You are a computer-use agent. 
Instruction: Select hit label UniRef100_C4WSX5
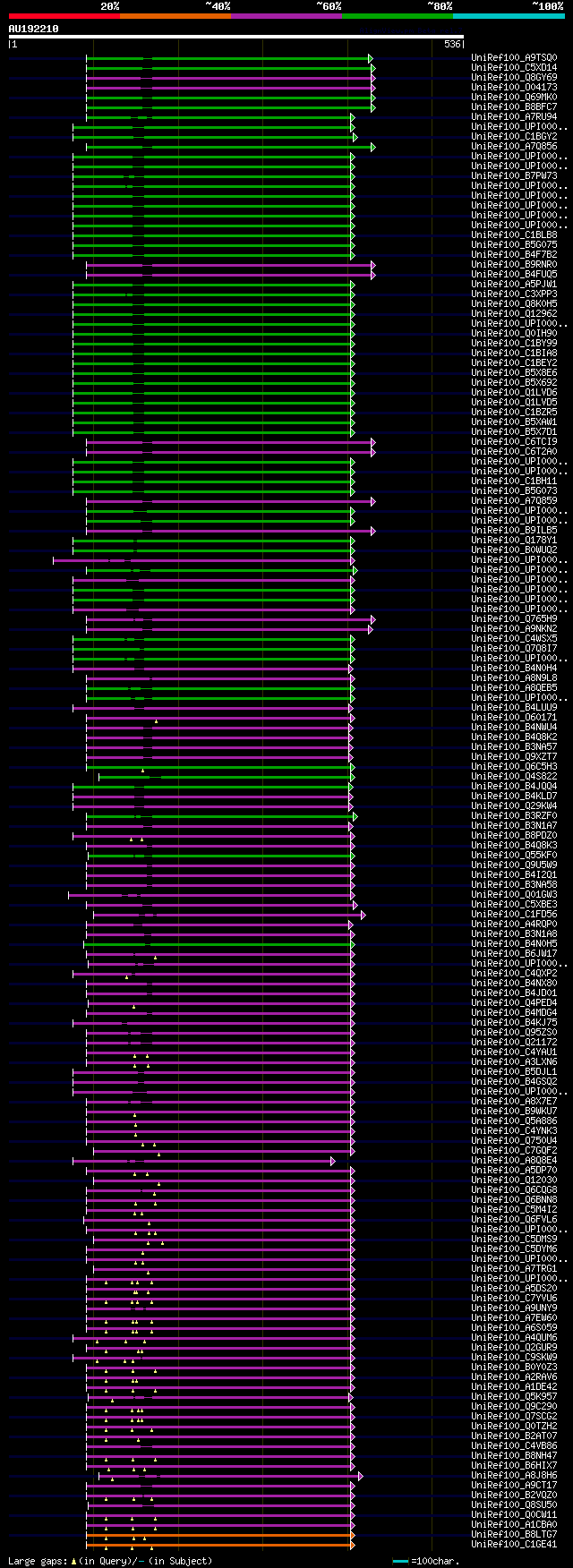[x=514, y=639]
